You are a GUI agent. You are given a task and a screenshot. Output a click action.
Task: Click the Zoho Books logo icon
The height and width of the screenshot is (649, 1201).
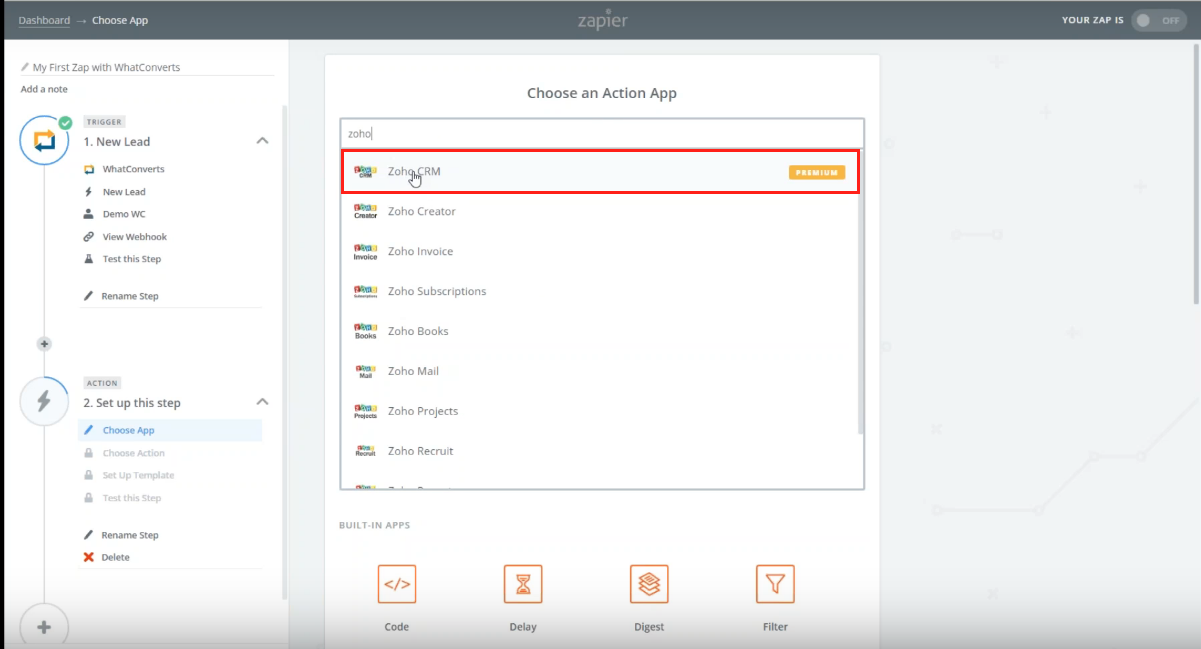365,331
